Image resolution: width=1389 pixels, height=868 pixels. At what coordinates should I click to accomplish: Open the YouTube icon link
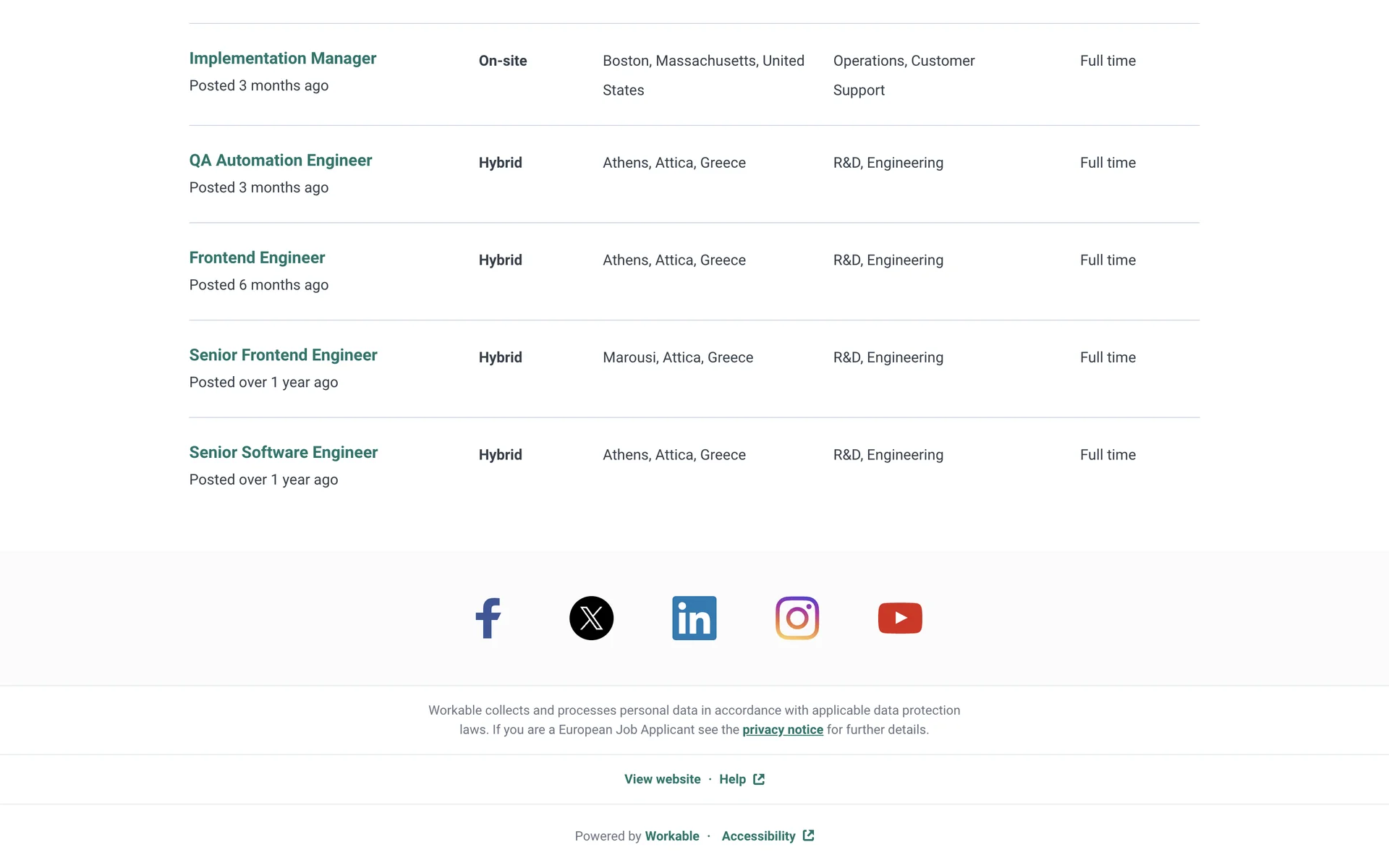click(900, 618)
